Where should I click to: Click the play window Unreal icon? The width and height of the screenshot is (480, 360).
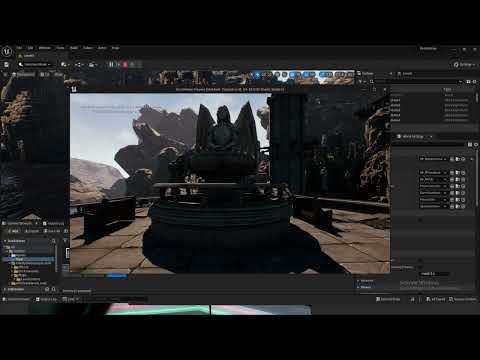point(74,89)
